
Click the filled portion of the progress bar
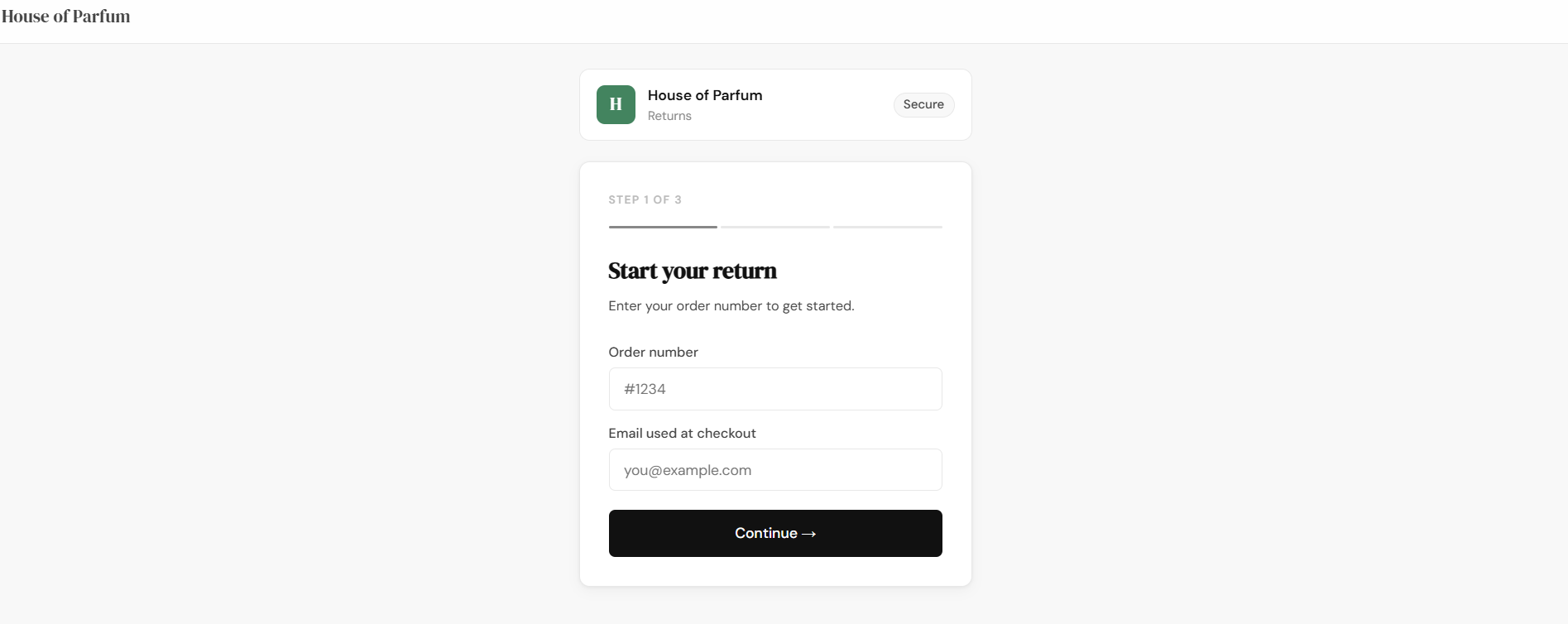pyautogui.click(x=662, y=226)
